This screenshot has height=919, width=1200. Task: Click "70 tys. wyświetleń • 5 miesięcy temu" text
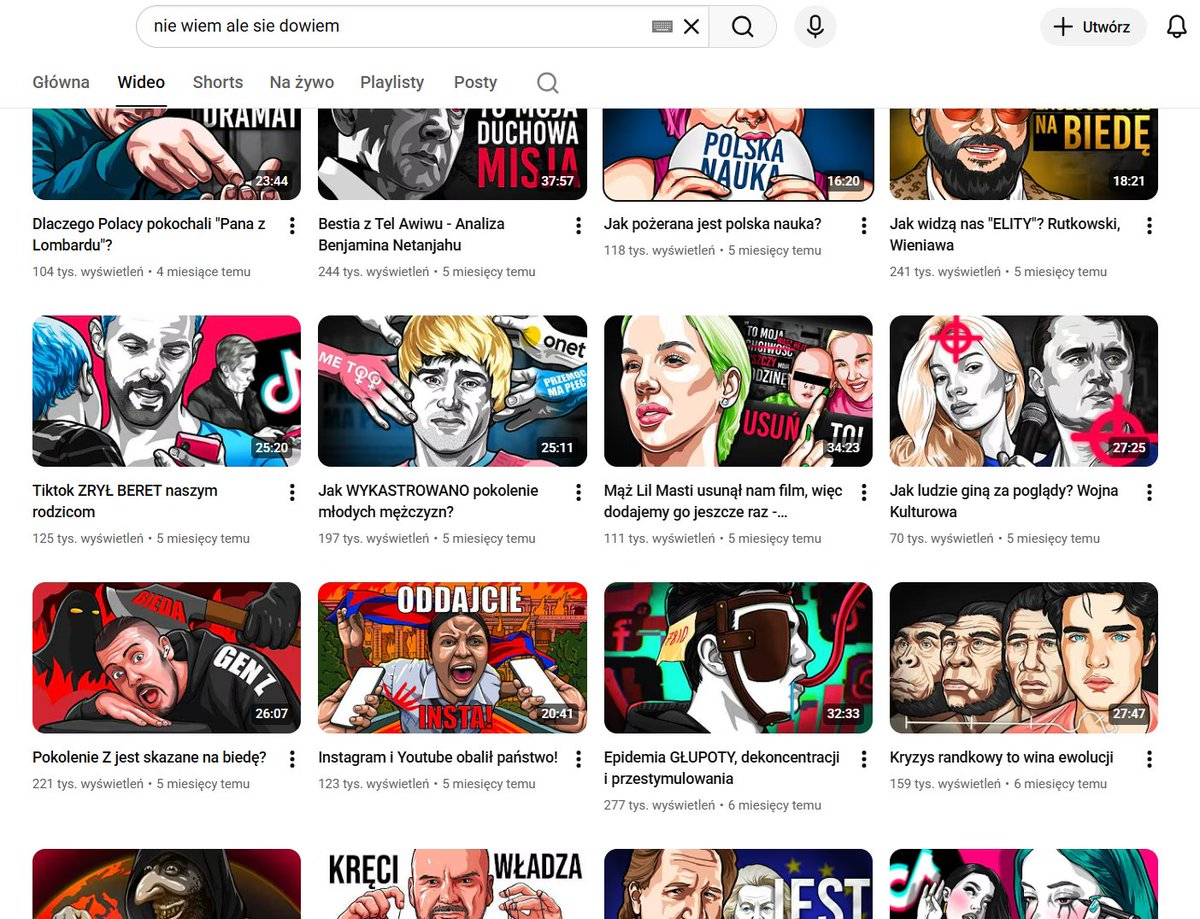995,538
